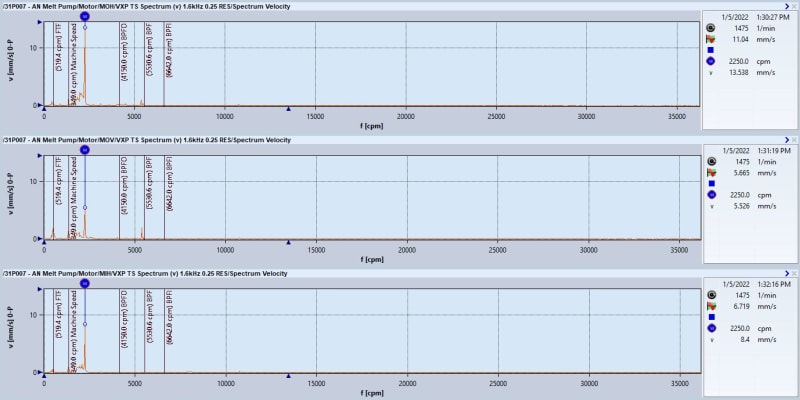This screenshot has width=800, height=400.
Task: Close the MOV spectrum info panel
Action: point(794,140)
